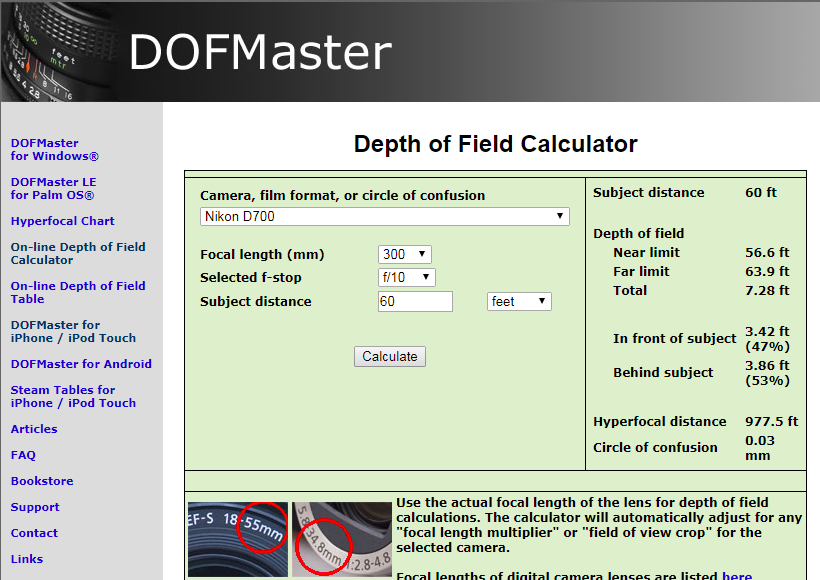
Task: Open DOFMaster LE for Palm OS link
Action: (x=54, y=189)
